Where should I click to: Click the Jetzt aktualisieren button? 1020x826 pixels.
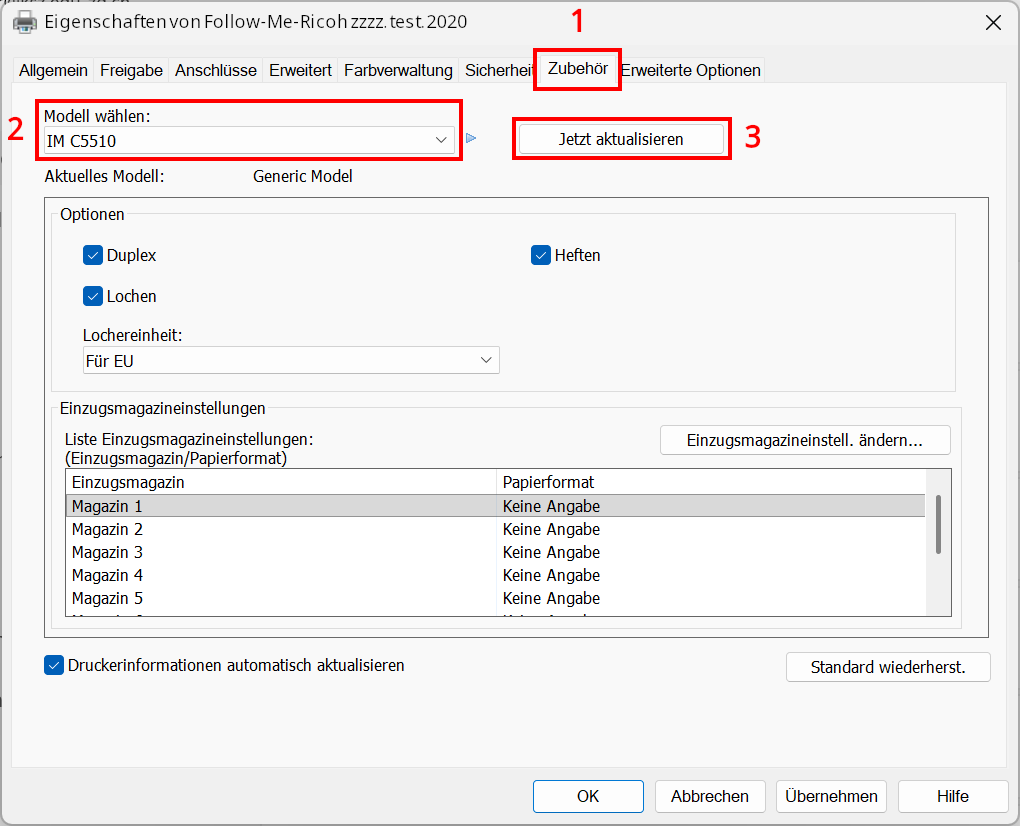620,139
